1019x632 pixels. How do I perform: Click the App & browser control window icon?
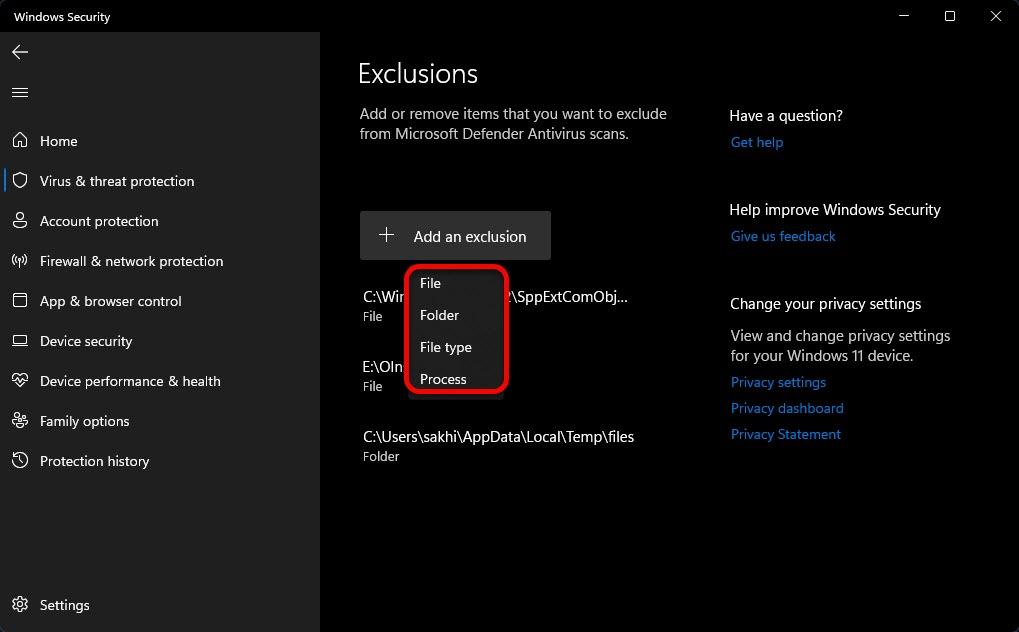(20, 300)
